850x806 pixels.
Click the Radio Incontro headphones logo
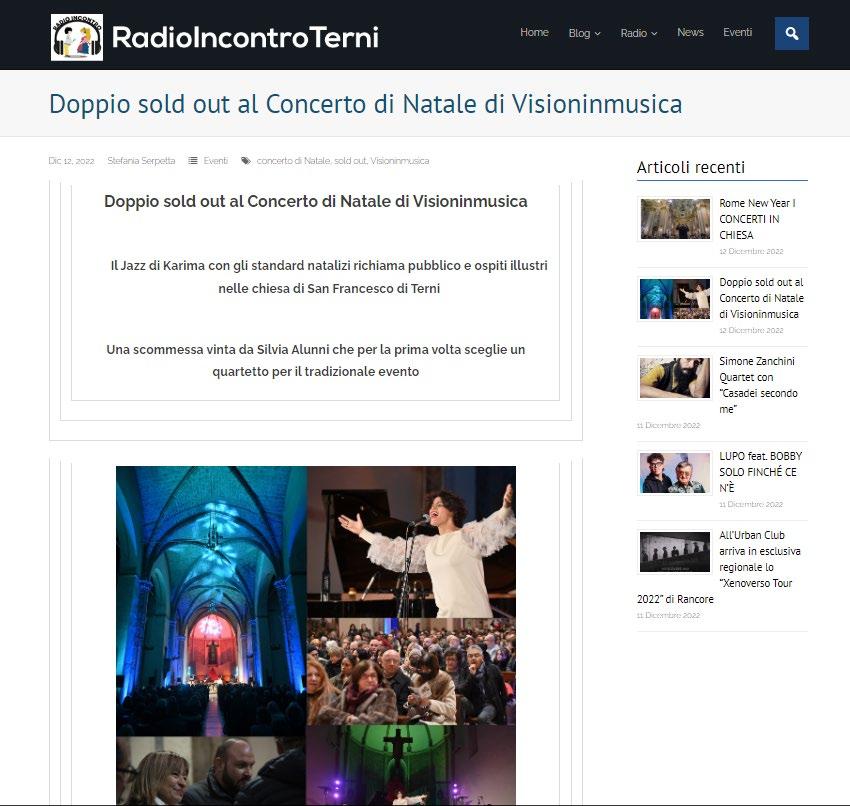click(x=77, y=37)
